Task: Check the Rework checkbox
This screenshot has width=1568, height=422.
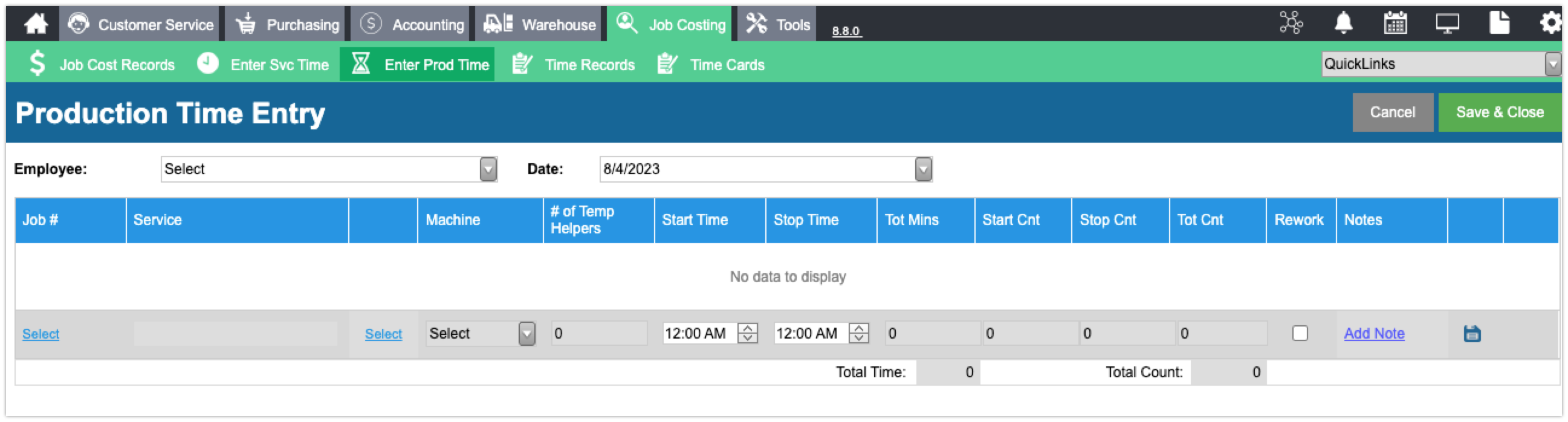Action: click(x=1300, y=334)
